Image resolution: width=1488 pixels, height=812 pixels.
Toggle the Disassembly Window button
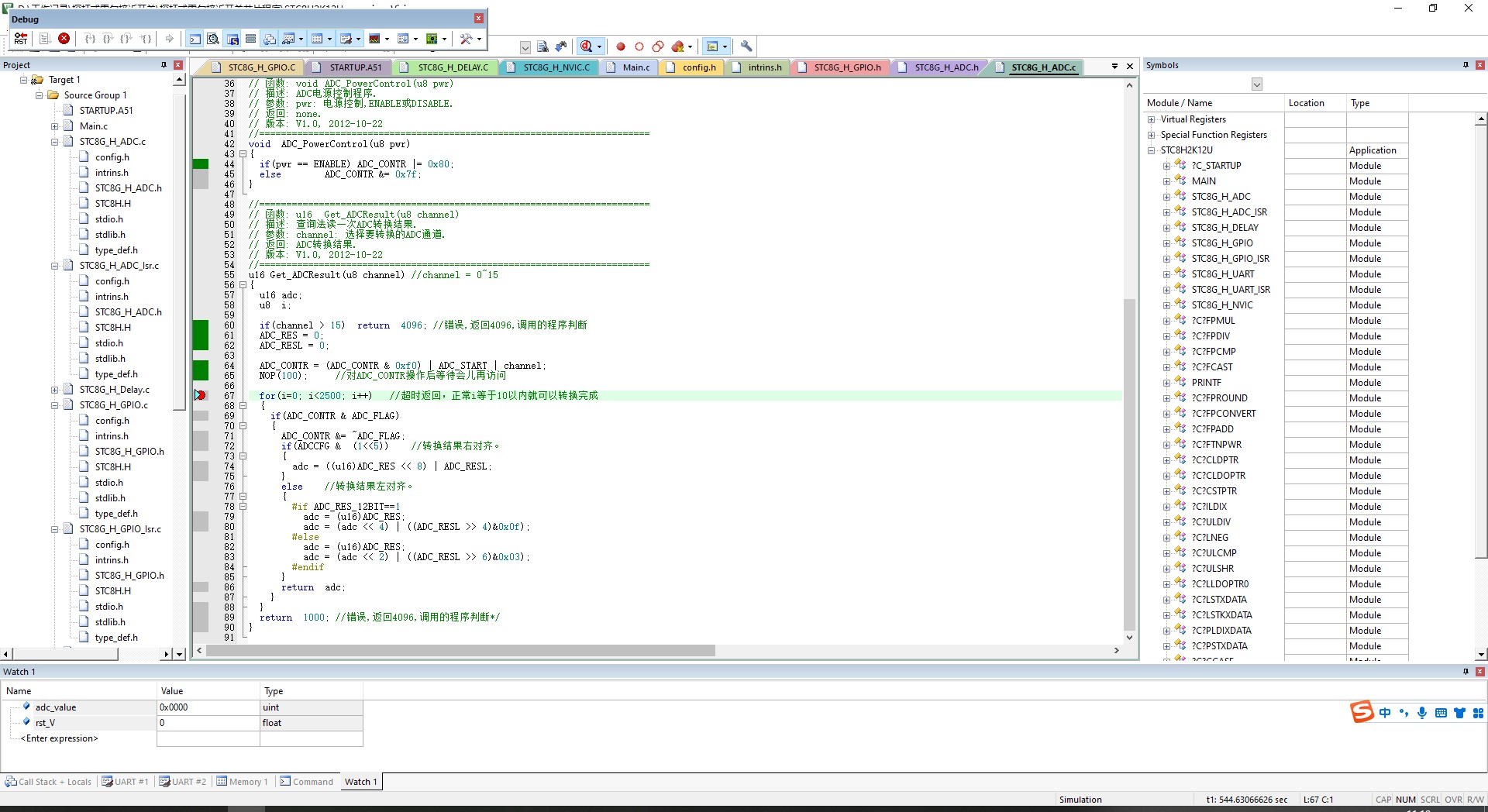point(213,39)
